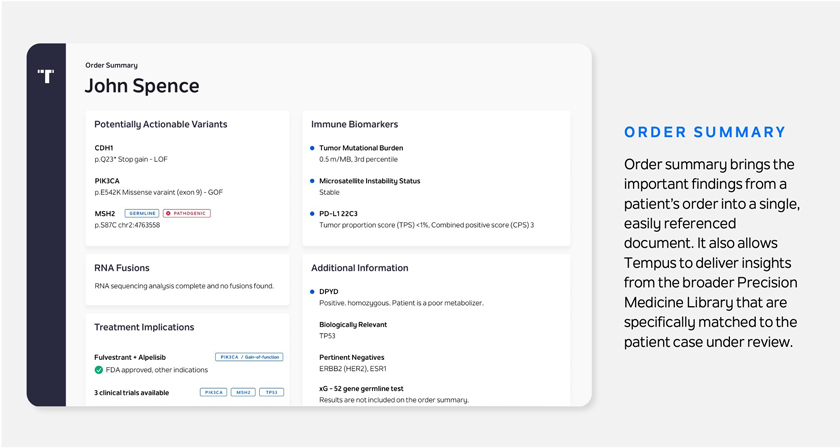Viewport: 840px width, 448px height.
Task: Select xG - 52 gene germline test
Action: [362, 389]
